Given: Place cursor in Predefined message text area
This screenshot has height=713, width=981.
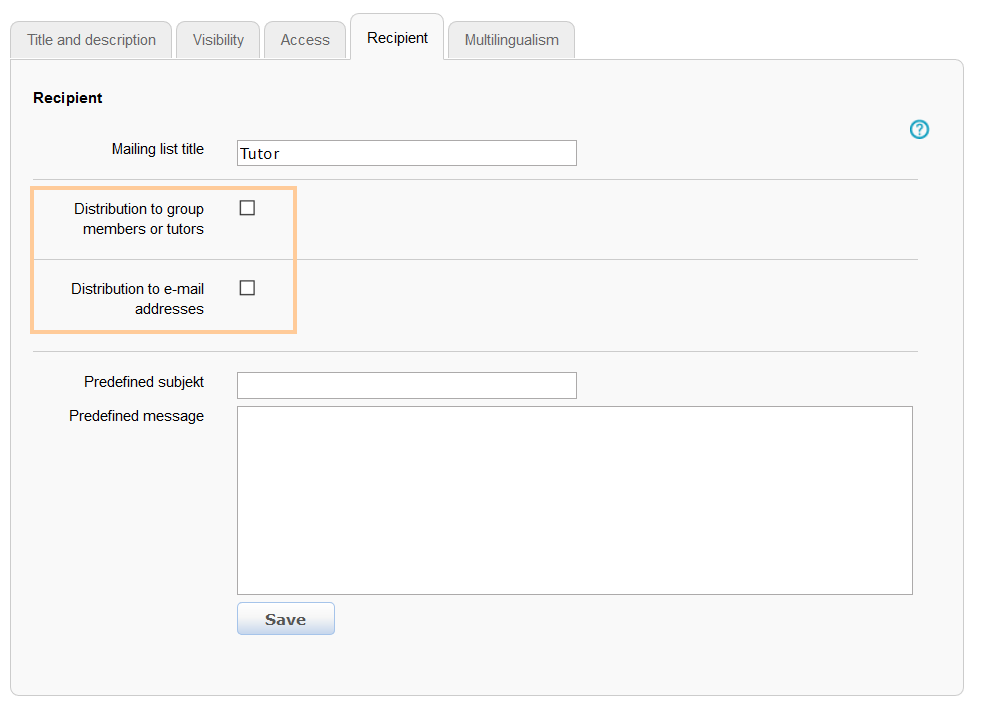Looking at the screenshot, I should tap(574, 500).
